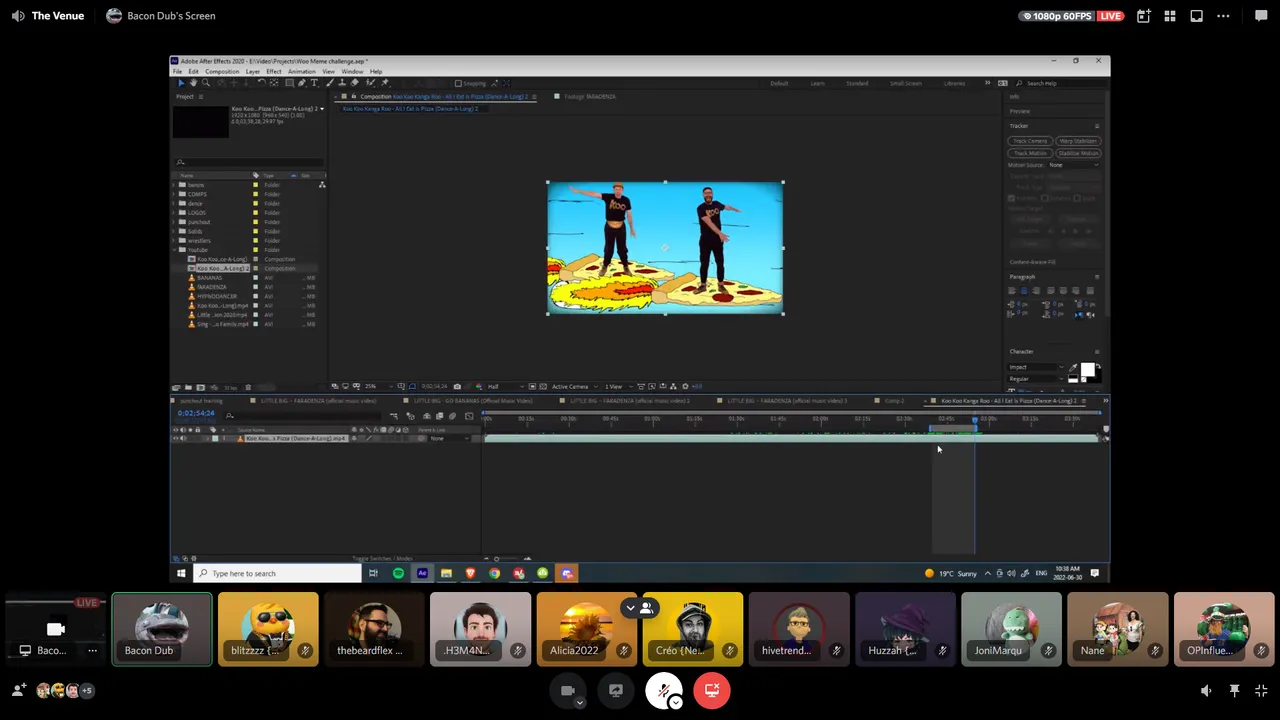The height and width of the screenshot is (720, 1280).
Task: Open the Paragraph panel menu icon
Action: [x=1097, y=277]
